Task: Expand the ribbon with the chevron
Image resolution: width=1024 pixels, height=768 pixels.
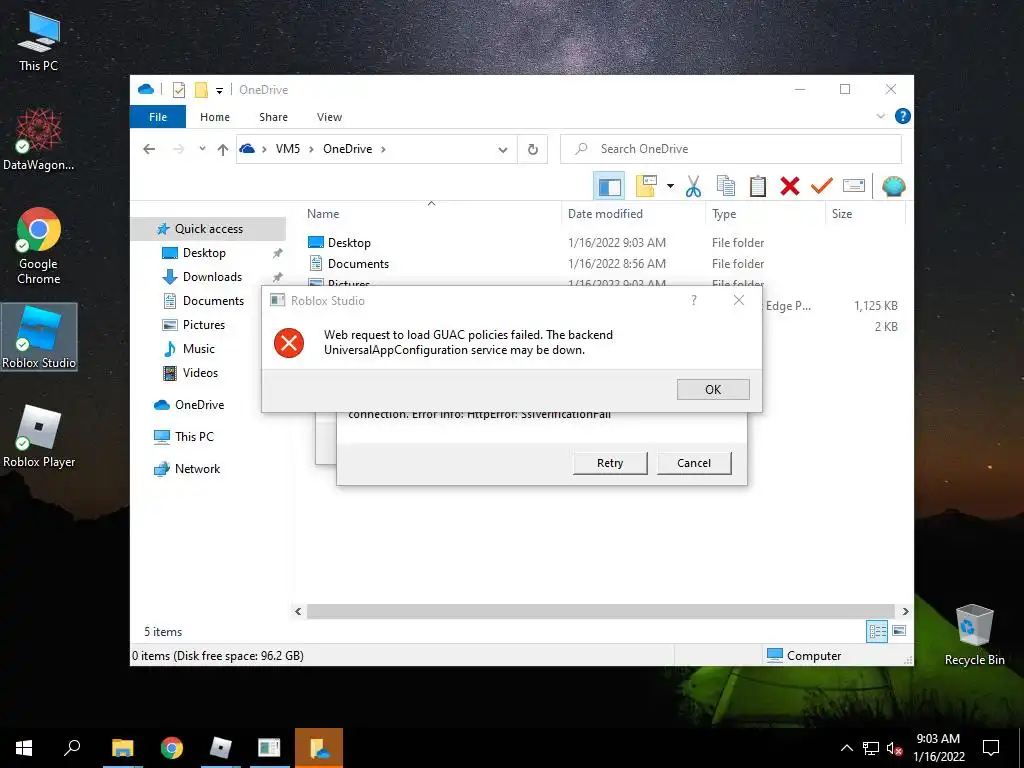Action: pyautogui.click(x=880, y=116)
